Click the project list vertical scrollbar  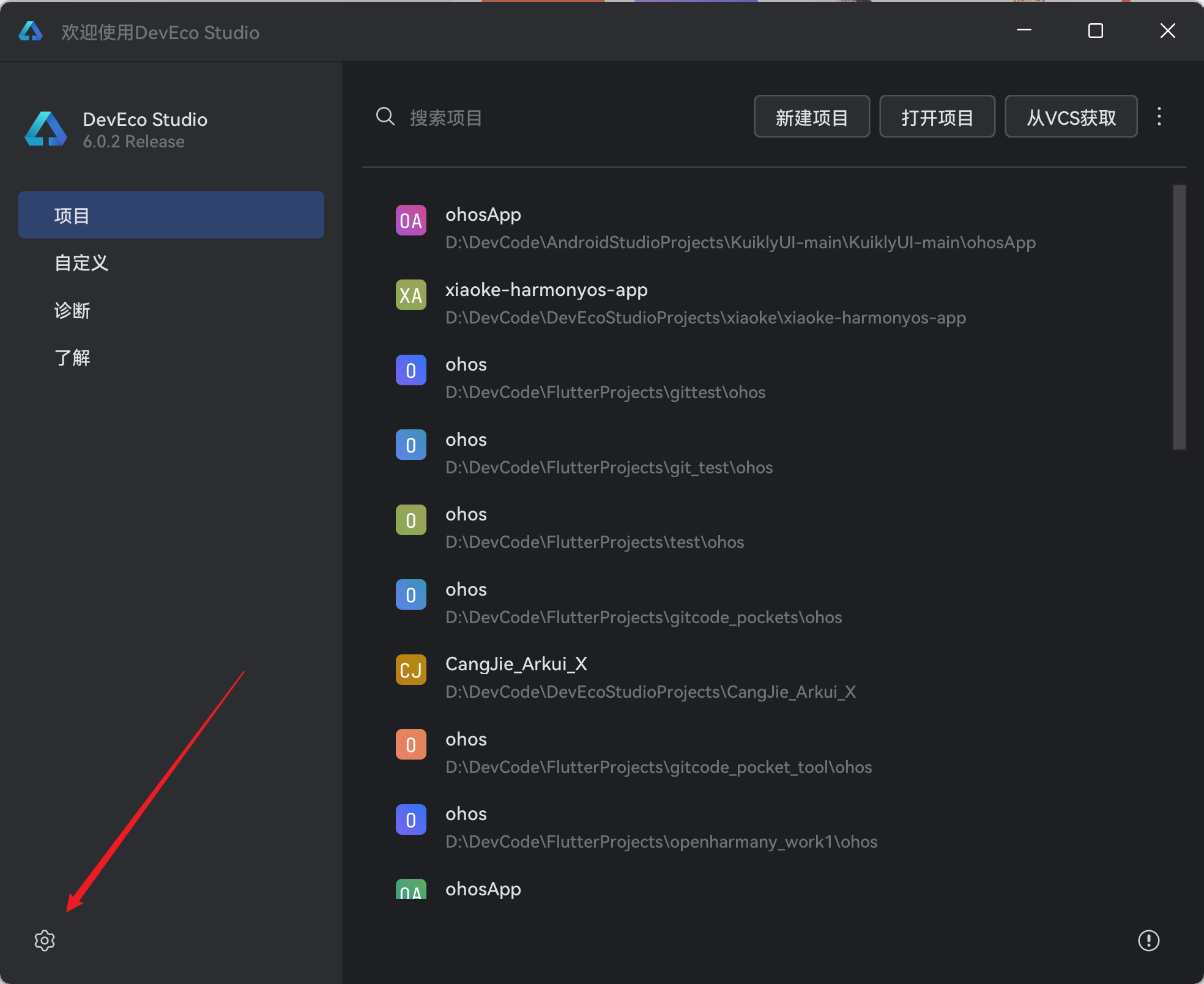click(1180, 317)
